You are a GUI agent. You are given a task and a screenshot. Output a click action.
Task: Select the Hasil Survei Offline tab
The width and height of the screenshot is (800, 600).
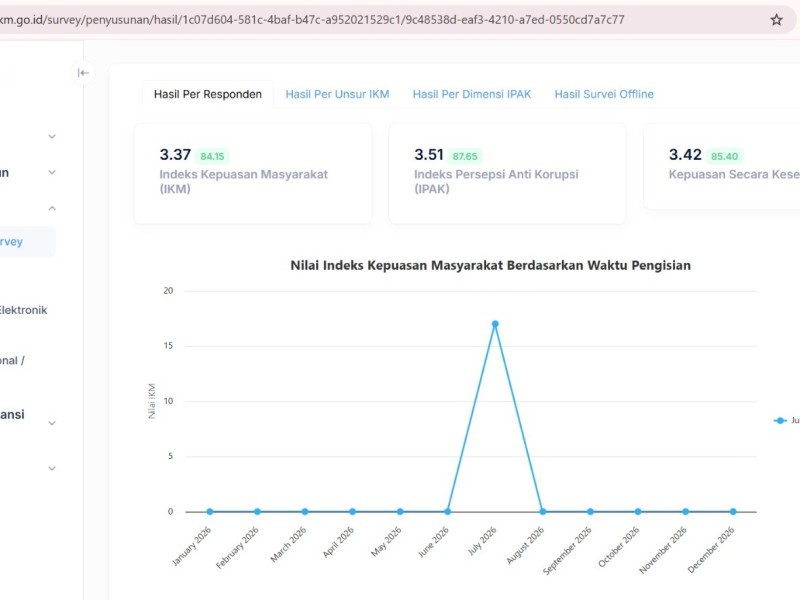(604, 94)
